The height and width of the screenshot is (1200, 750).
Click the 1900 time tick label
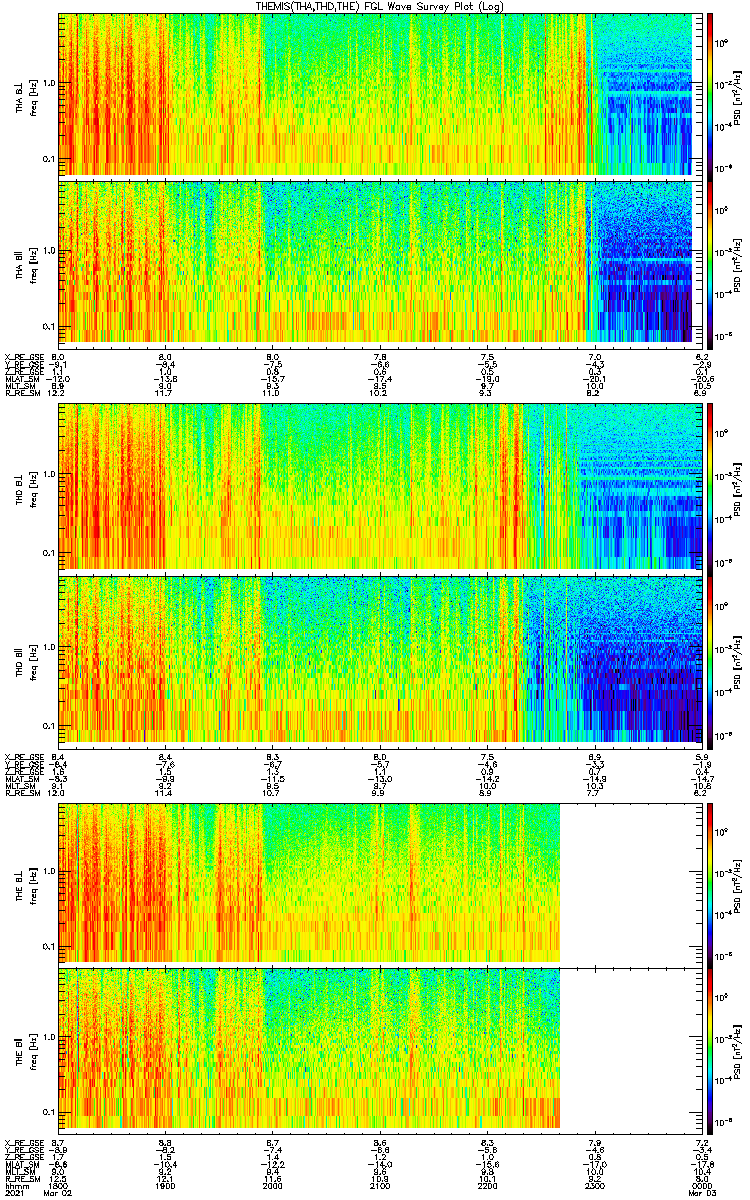coord(166,1185)
